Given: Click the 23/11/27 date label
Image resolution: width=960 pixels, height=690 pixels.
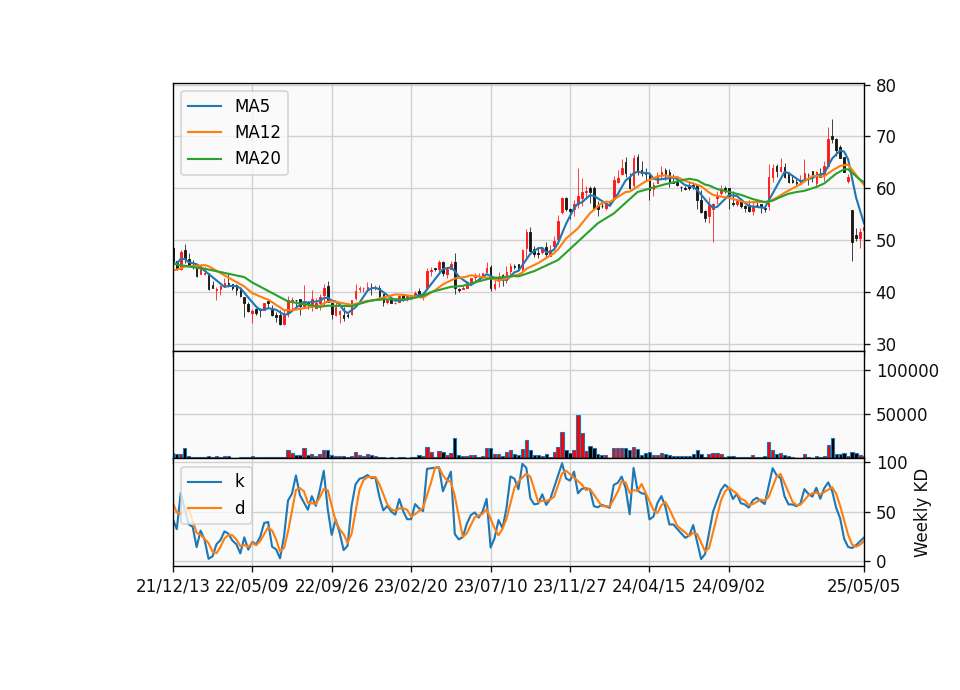Looking at the screenshot, I should [x=570, y=587].
